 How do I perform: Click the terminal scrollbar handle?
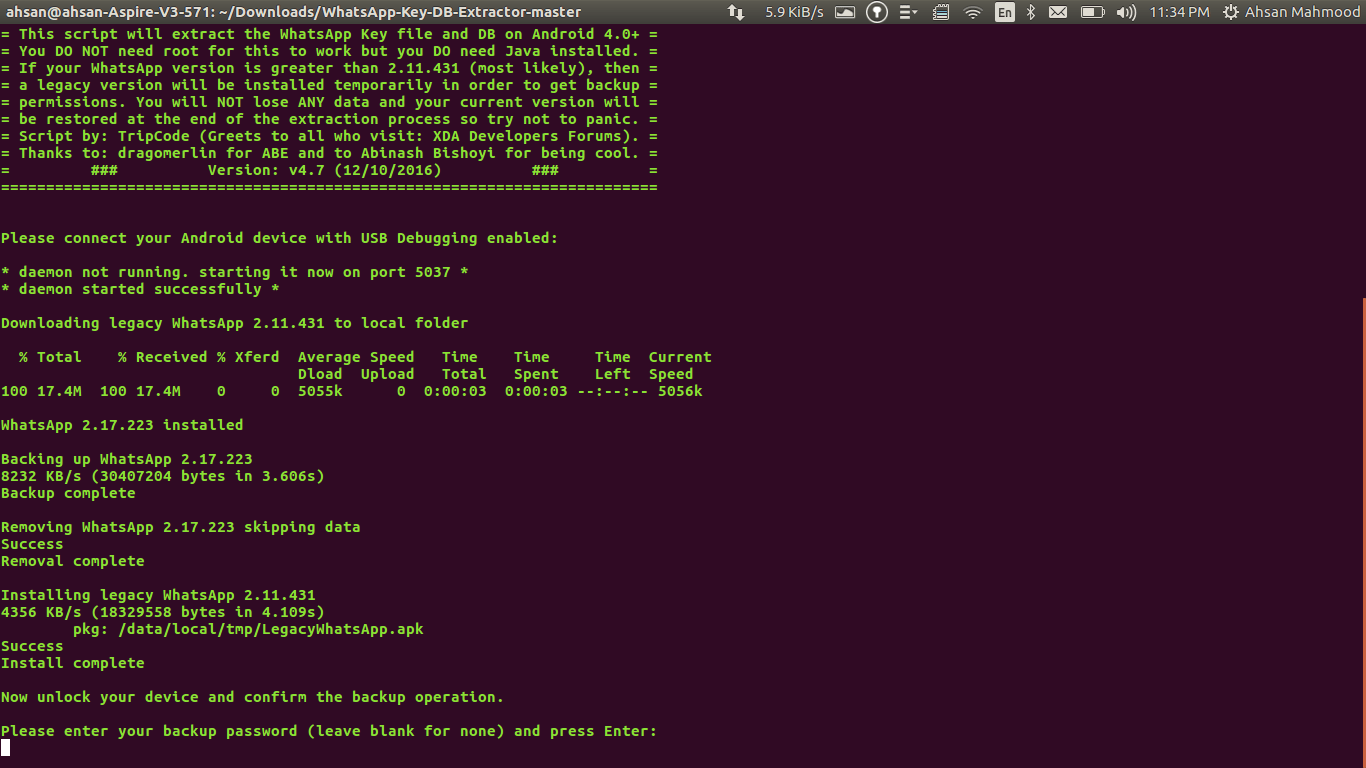[1362, 533]
